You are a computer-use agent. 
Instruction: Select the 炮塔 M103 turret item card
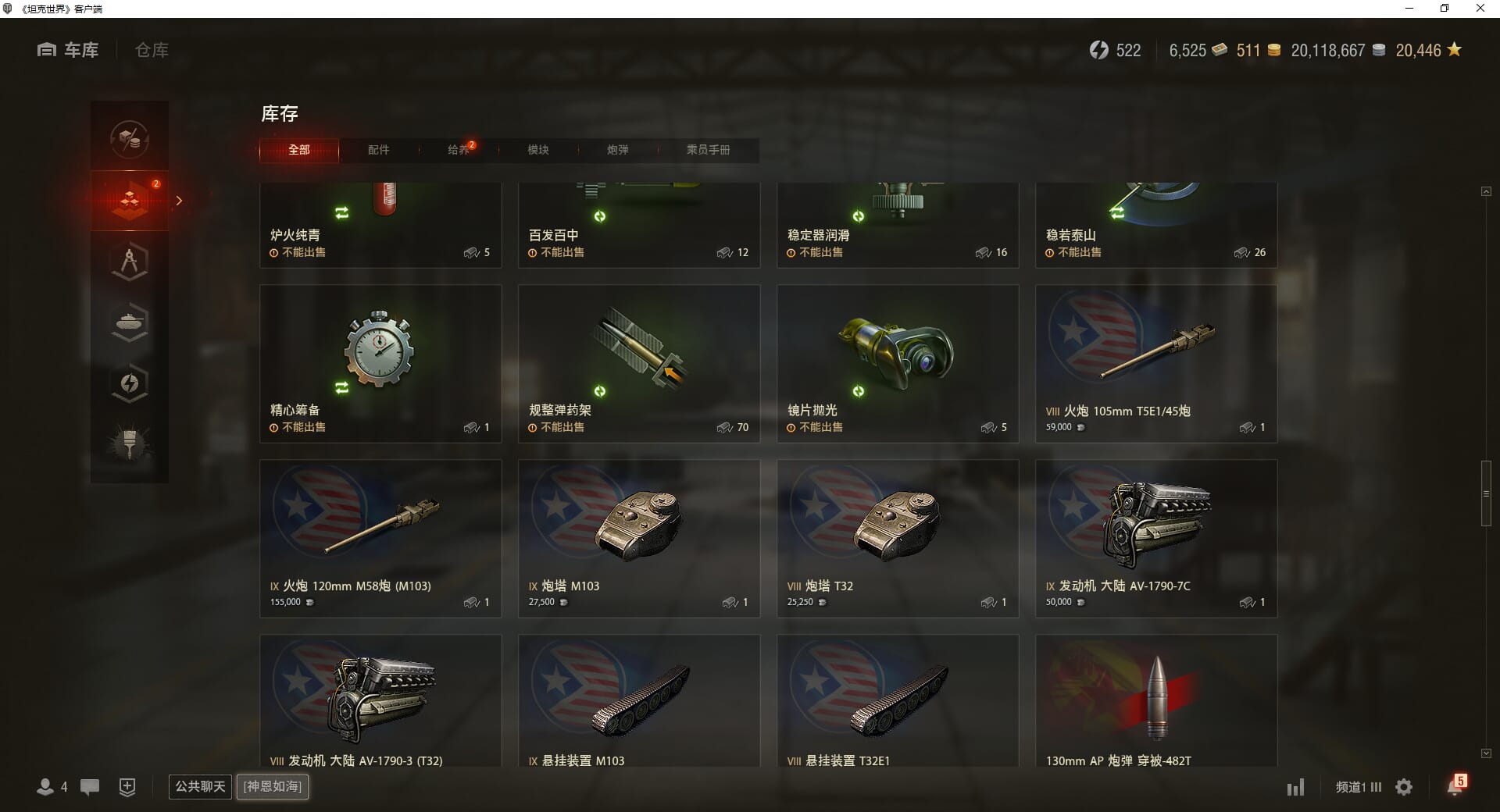[639, 539]
